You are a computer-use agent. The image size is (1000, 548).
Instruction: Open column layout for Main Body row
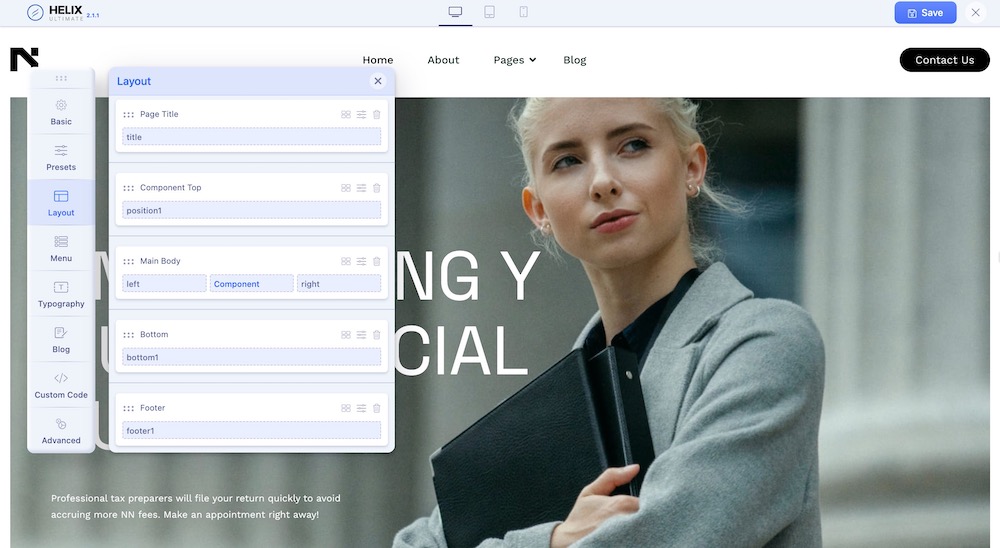pyautogui.click(x=346, y=262)
